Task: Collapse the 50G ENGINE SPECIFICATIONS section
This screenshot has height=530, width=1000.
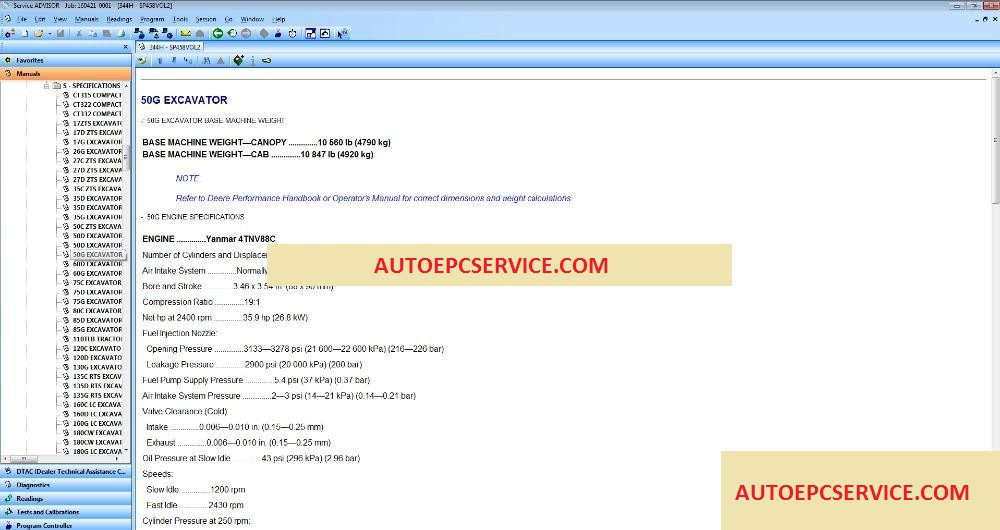Action: (142, 217)
